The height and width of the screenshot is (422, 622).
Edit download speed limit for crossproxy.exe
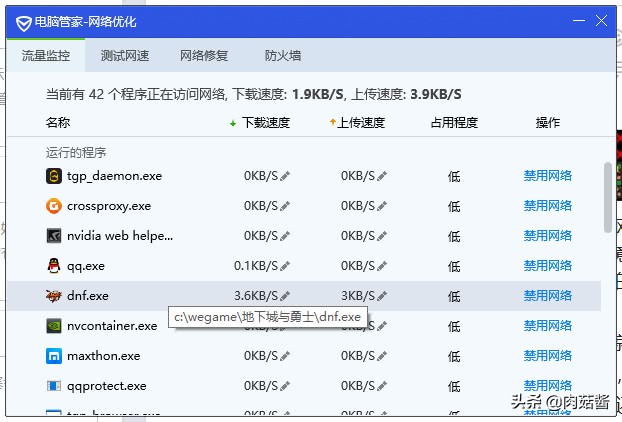point(285,206)
